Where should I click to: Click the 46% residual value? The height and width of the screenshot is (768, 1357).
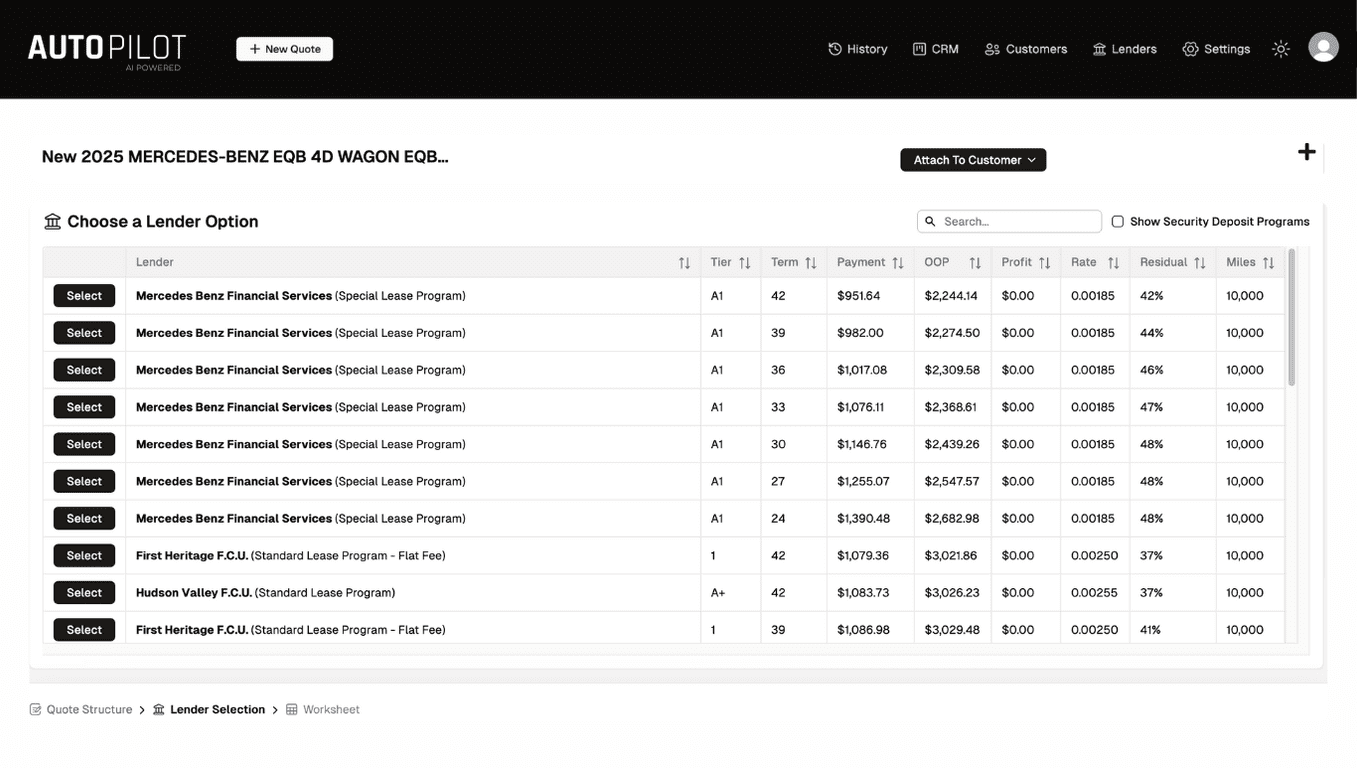(1151, 370)
